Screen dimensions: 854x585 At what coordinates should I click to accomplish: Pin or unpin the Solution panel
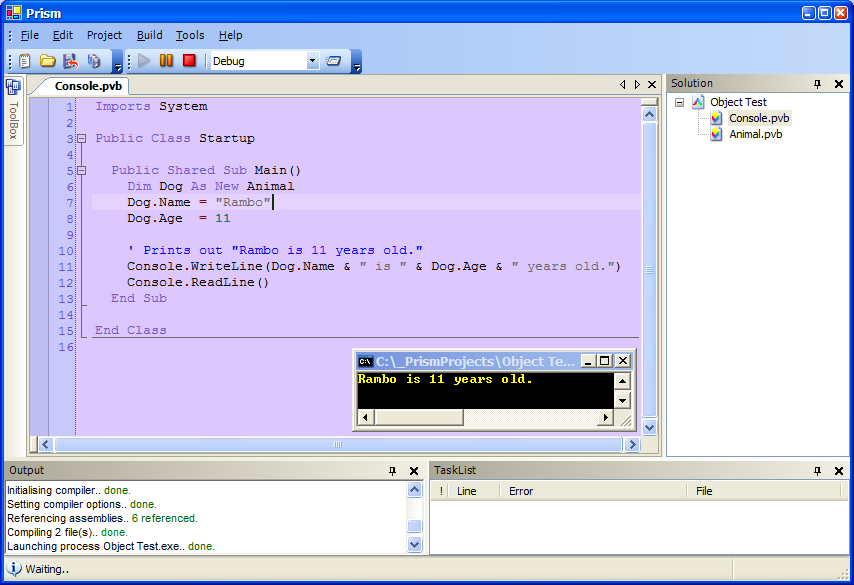817,84
